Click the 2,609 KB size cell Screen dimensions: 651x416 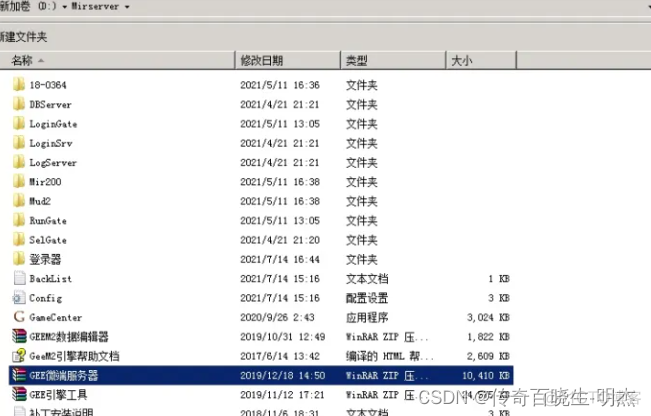tap(488, 356)
